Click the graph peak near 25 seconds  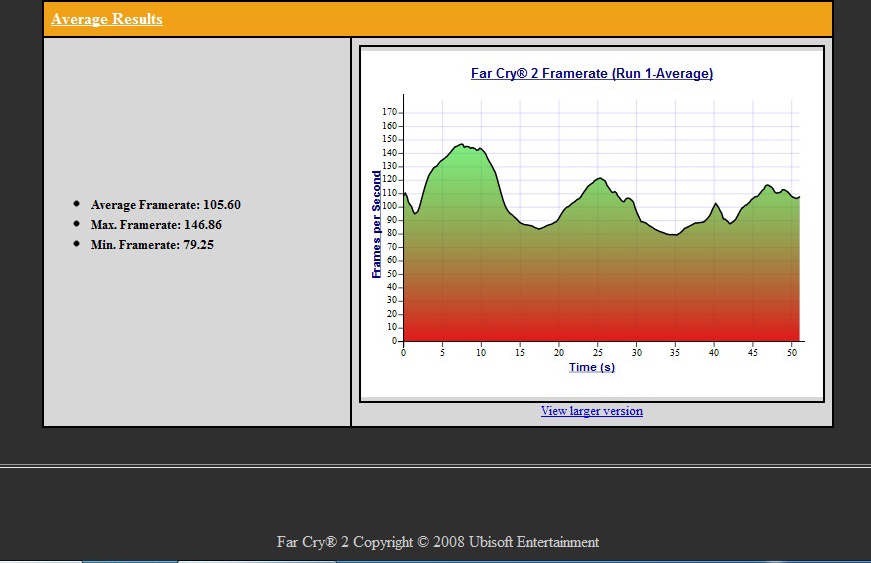[599, 179]
